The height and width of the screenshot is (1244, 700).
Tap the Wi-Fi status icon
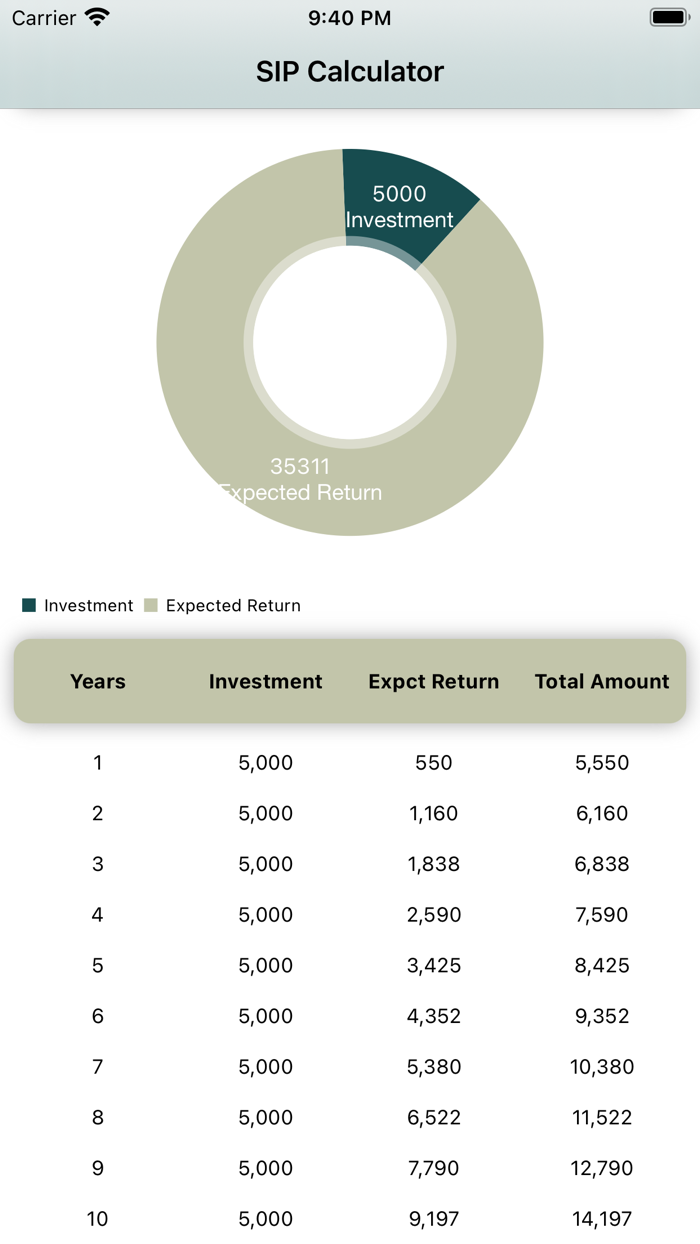coord(97,17)
